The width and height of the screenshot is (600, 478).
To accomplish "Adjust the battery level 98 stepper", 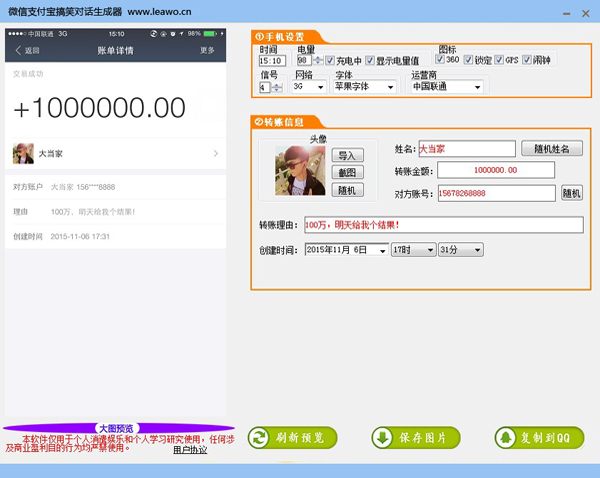I will 318,60.
